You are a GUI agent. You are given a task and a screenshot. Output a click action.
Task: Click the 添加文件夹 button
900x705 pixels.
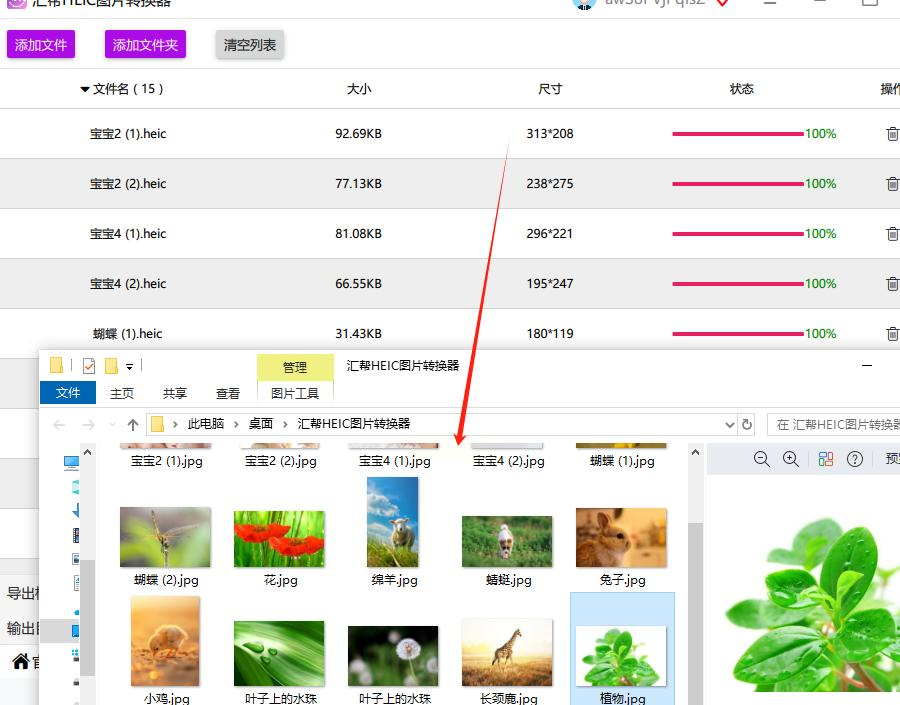pos(145,45)
